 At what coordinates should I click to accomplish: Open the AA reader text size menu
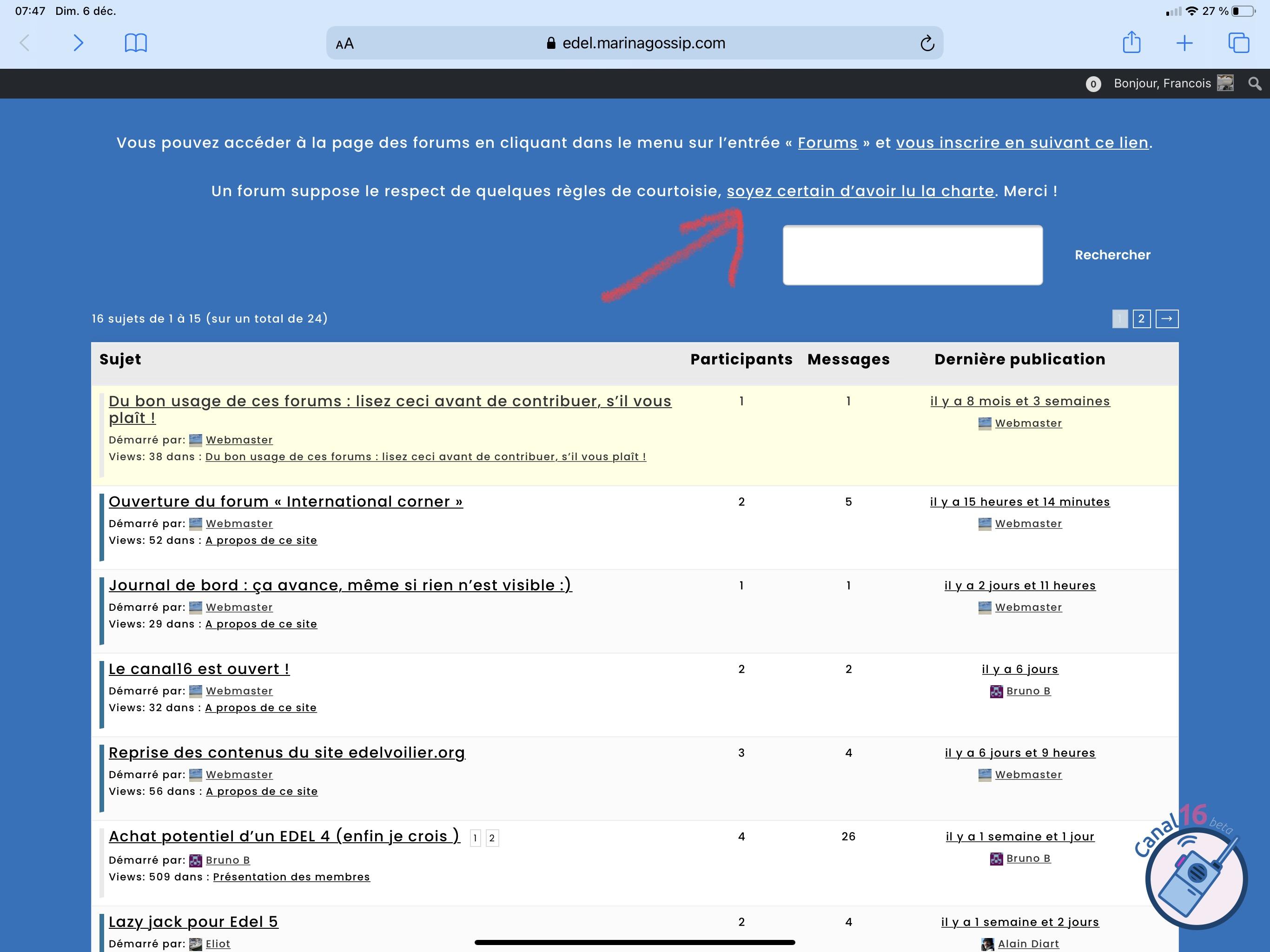344,44
